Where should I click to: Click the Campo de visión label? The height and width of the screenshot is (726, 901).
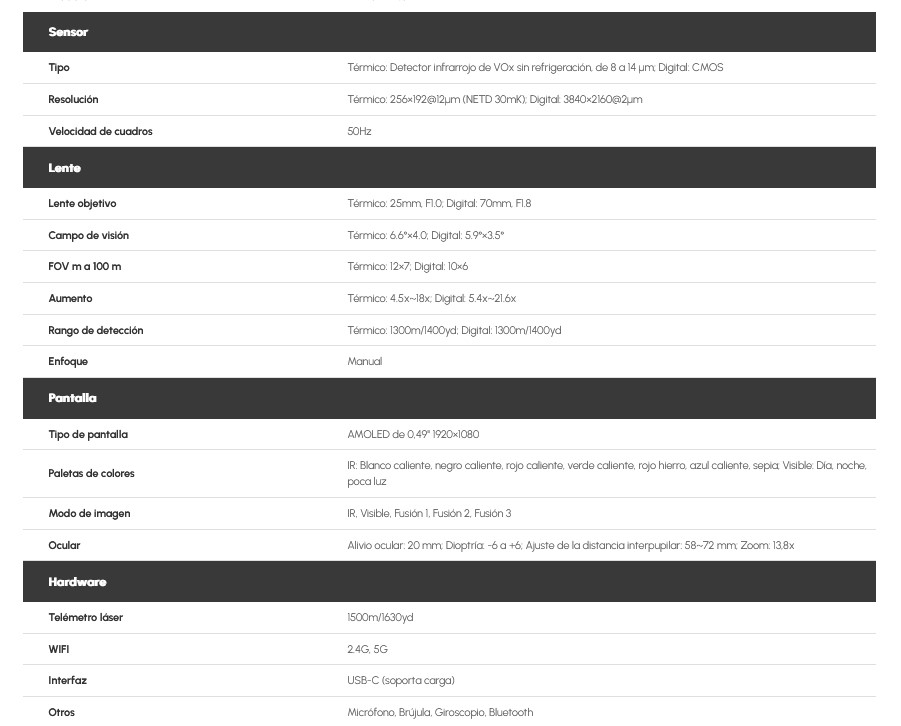coord(88,236)
